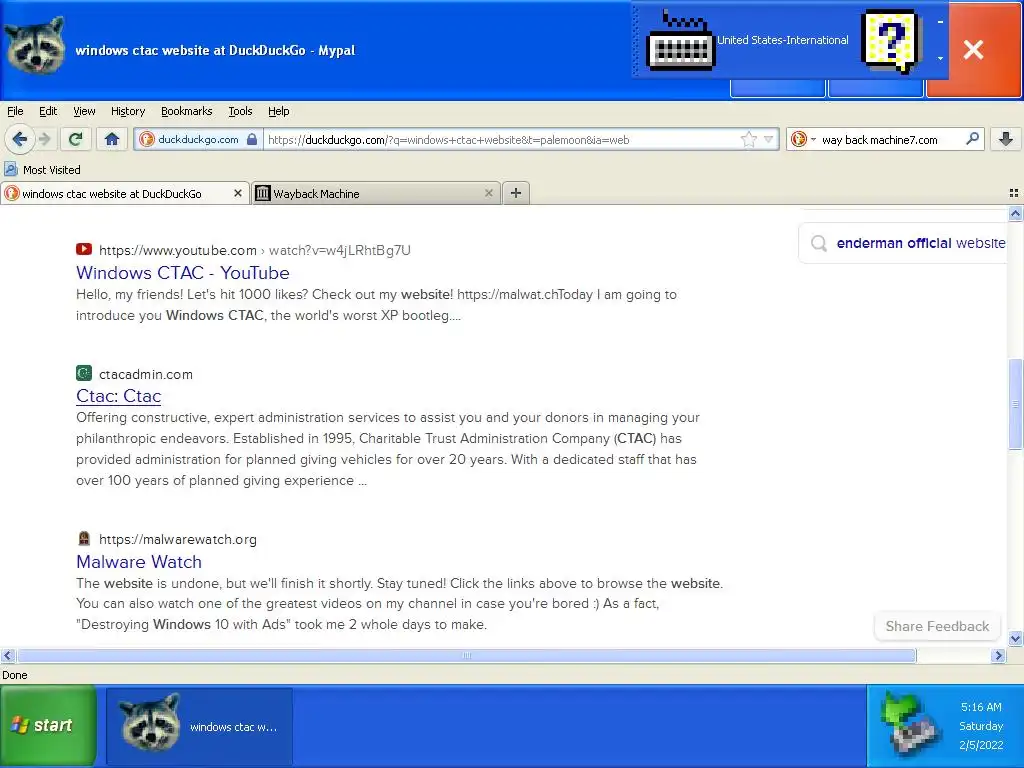Click the ctacadmin.com green favicon
This screenshot has height=768, width=1024.
(x=84, y=373)
